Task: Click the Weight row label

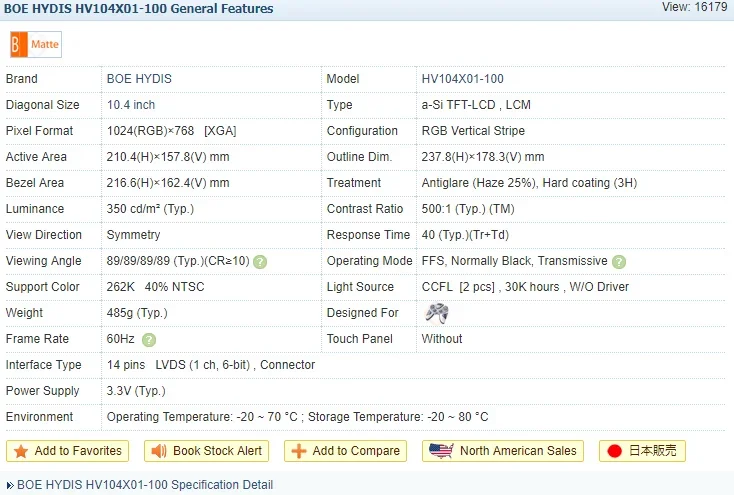Action: point(24,313)
